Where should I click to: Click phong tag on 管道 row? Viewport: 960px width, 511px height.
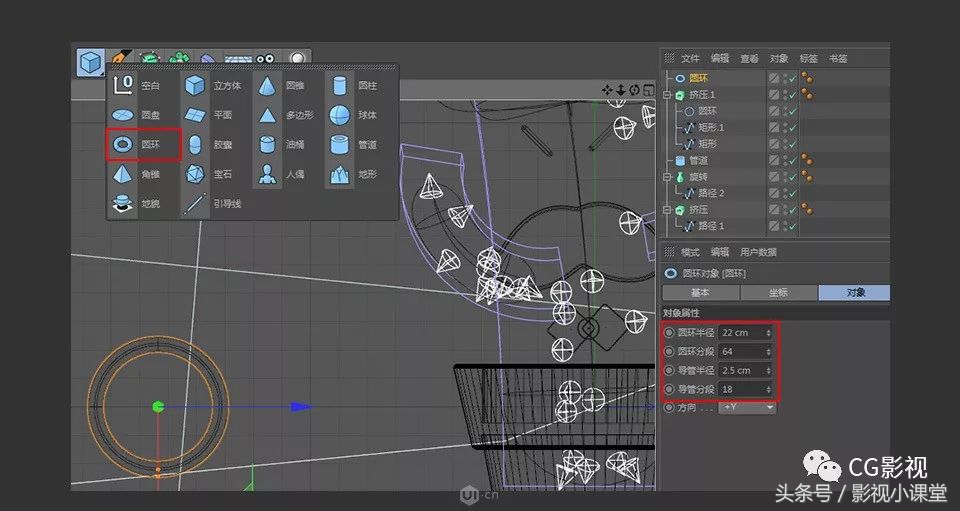tap(808, 160)
